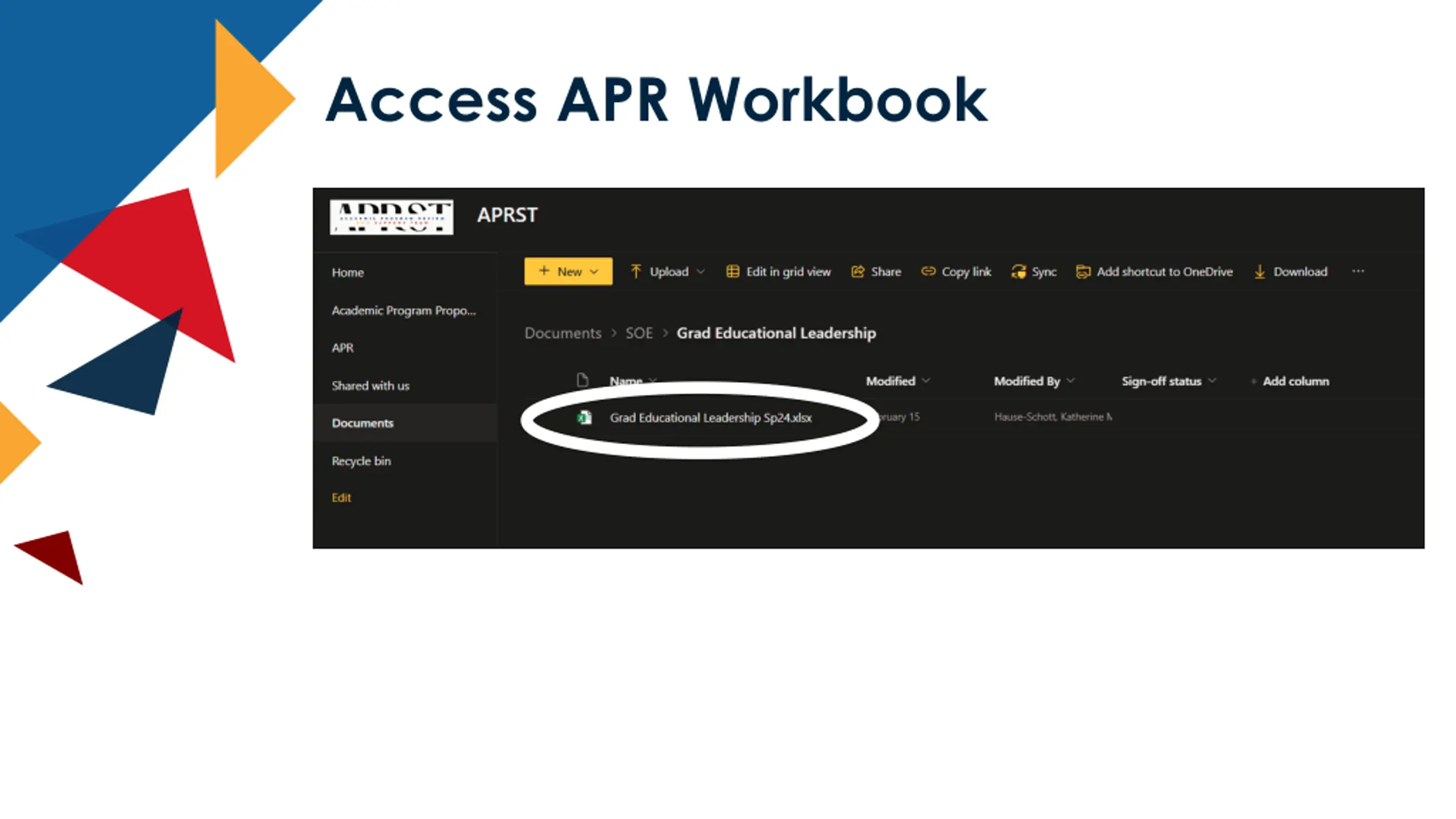Click the Sync icon
This screenshot has height=819, width=1456.
coord(1018,272)
